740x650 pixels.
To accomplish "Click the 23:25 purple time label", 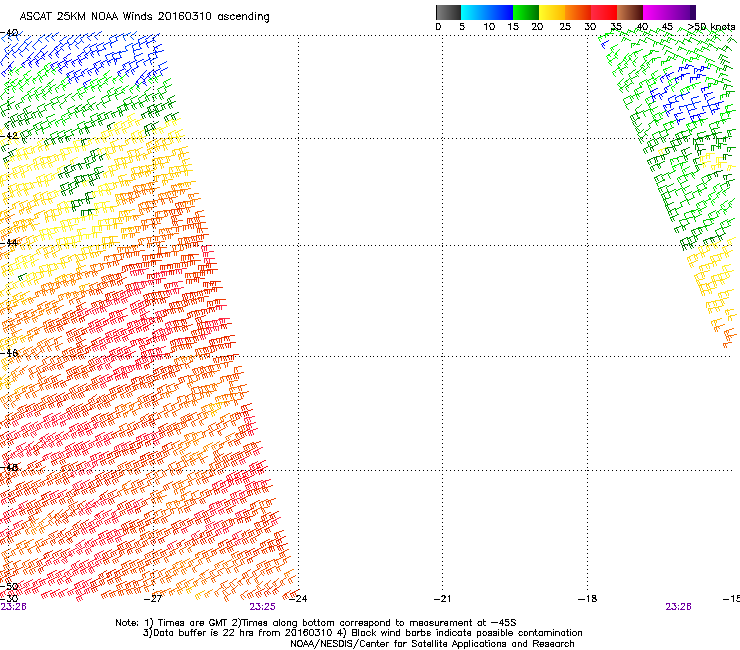I will point(262,607).
